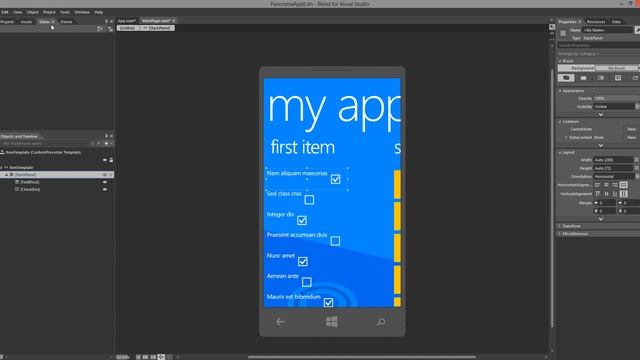Set vertical alignment to top
The image size is (640, 360).
point(598,193)
